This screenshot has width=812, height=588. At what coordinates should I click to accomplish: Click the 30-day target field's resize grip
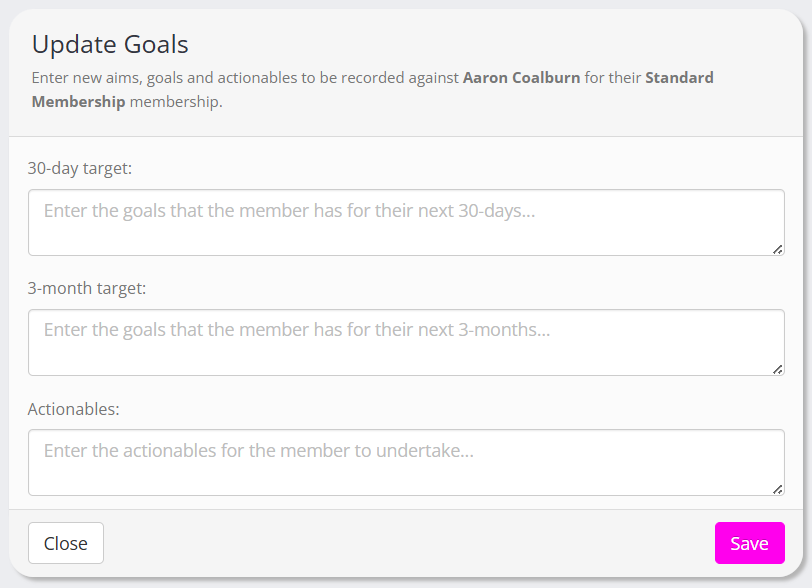click(778, 249)
